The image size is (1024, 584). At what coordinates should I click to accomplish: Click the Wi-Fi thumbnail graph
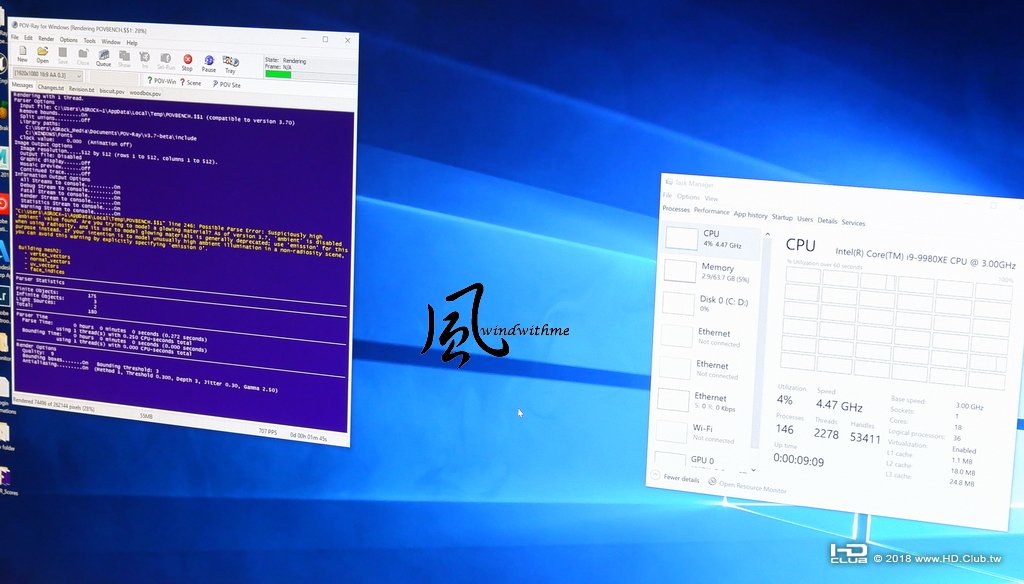(671, 431)
